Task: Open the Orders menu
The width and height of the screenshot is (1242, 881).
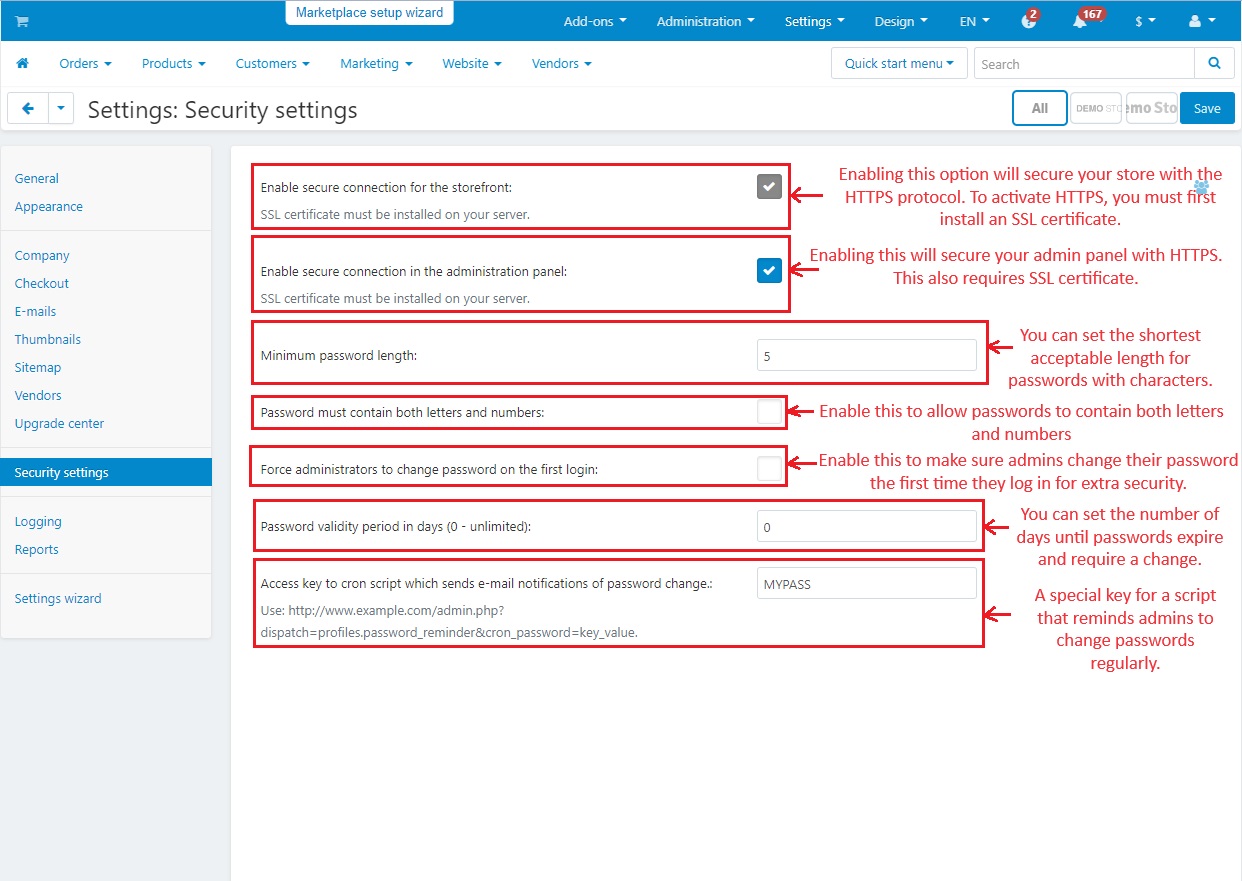Action: point(85,63)
